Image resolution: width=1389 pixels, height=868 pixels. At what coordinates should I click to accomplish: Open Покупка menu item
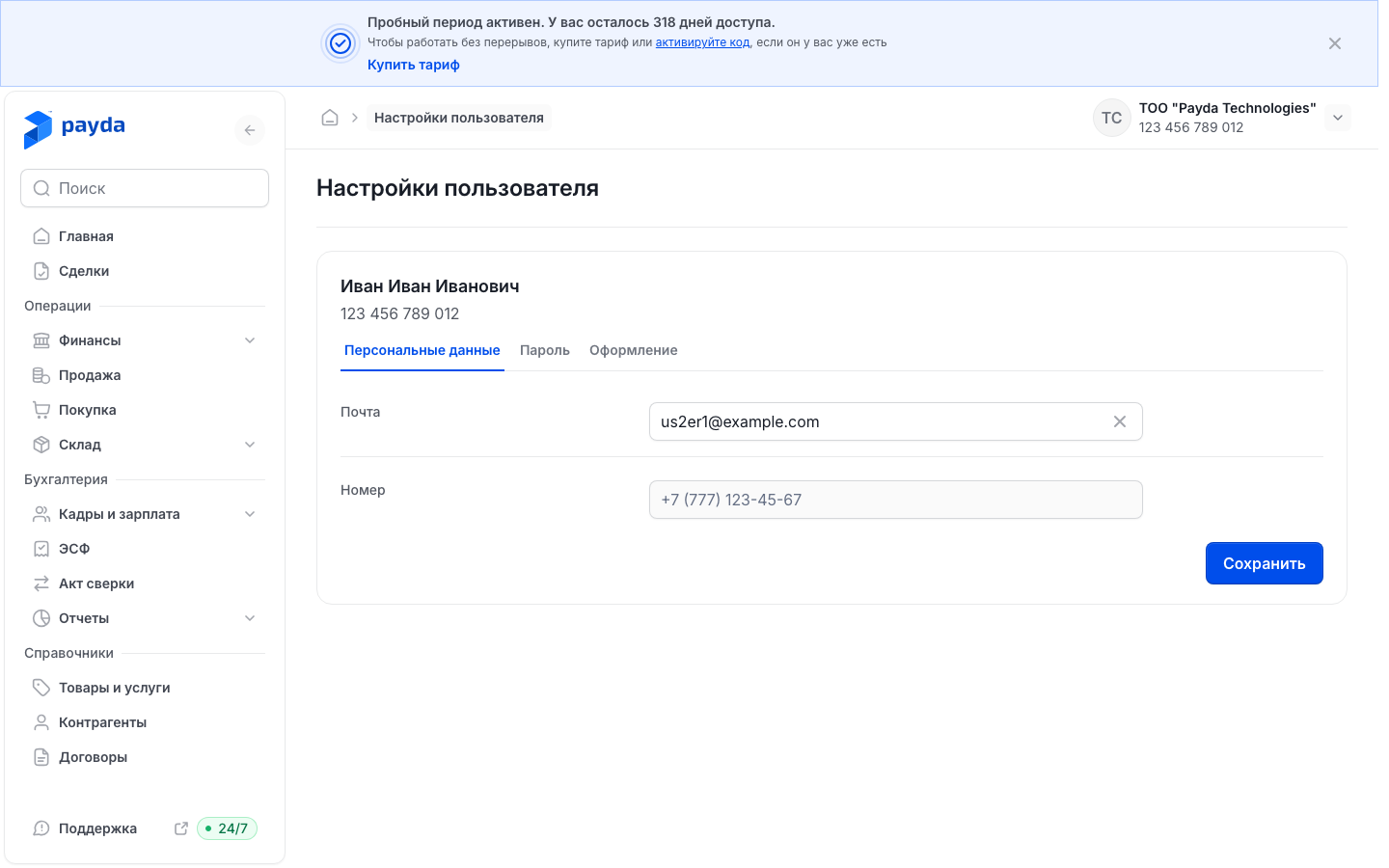pyautogui.click(x=145, y=410)
